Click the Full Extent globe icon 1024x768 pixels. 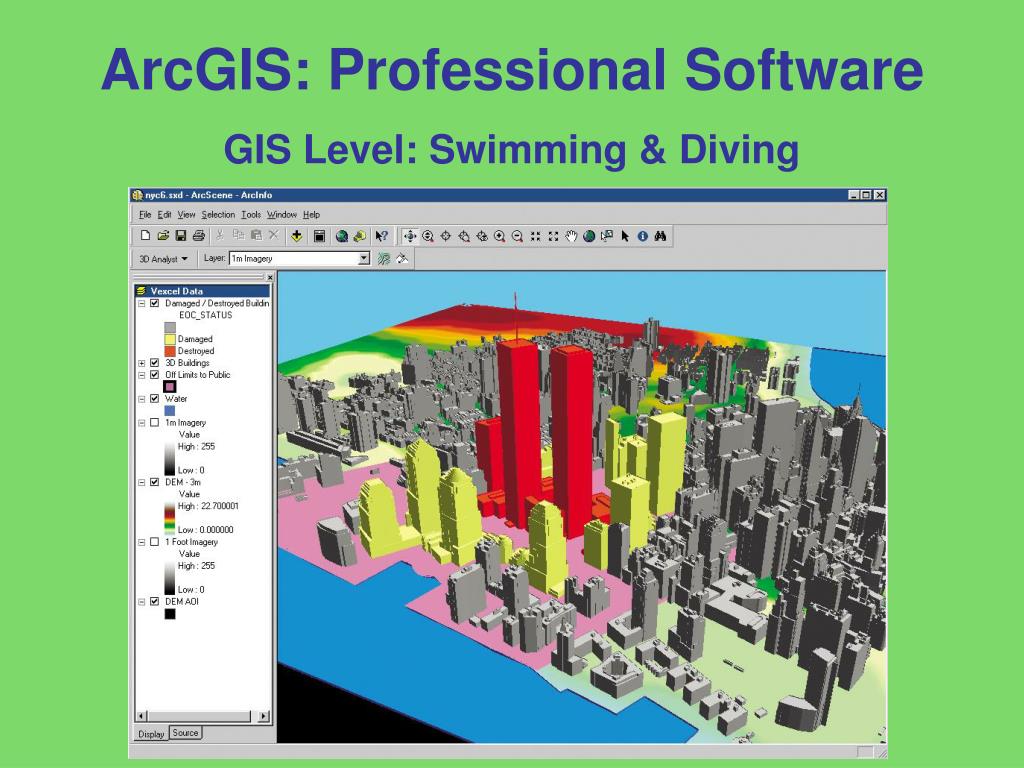[589, 236]
